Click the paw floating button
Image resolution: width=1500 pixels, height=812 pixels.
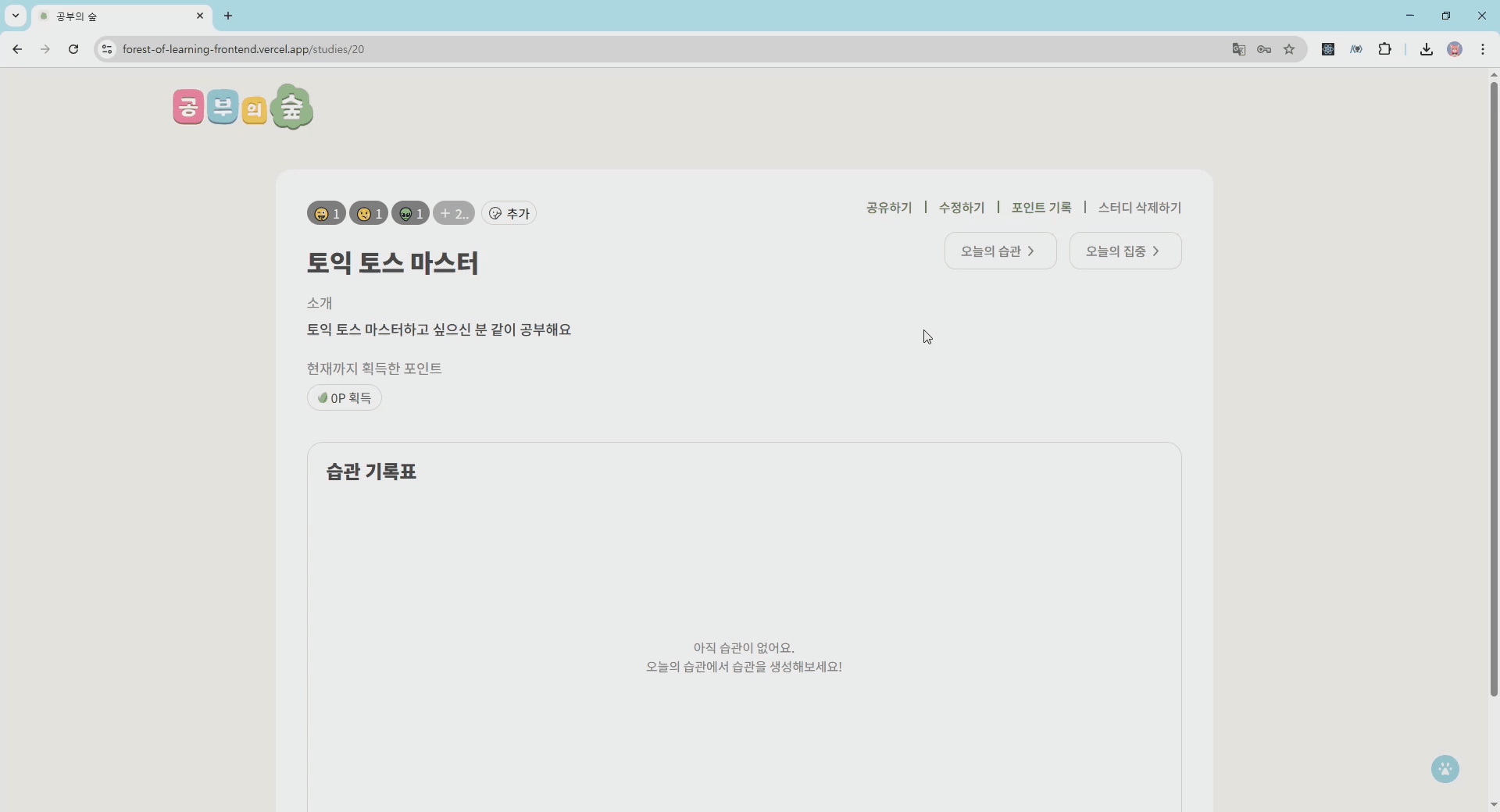tap(1445, 769)
